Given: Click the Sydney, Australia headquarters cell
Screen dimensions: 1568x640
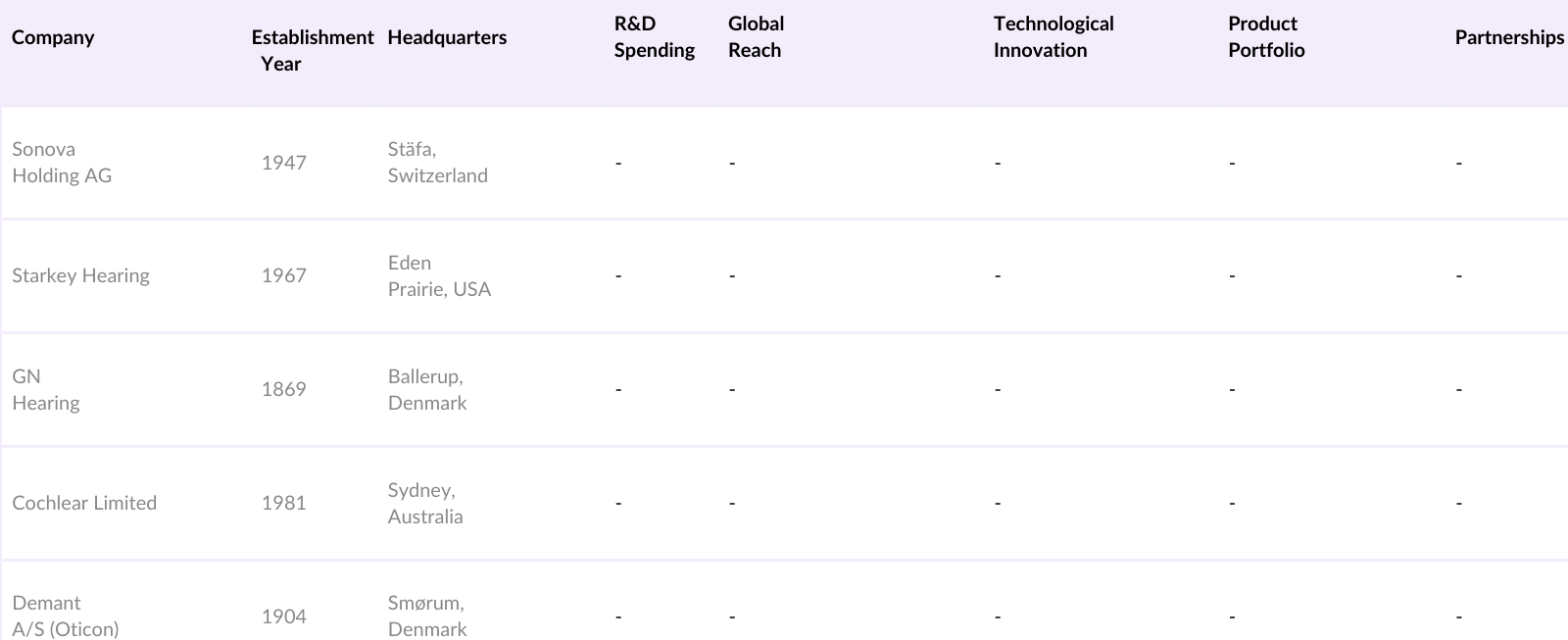Looking at the screenshot, I should click(425, 503).
